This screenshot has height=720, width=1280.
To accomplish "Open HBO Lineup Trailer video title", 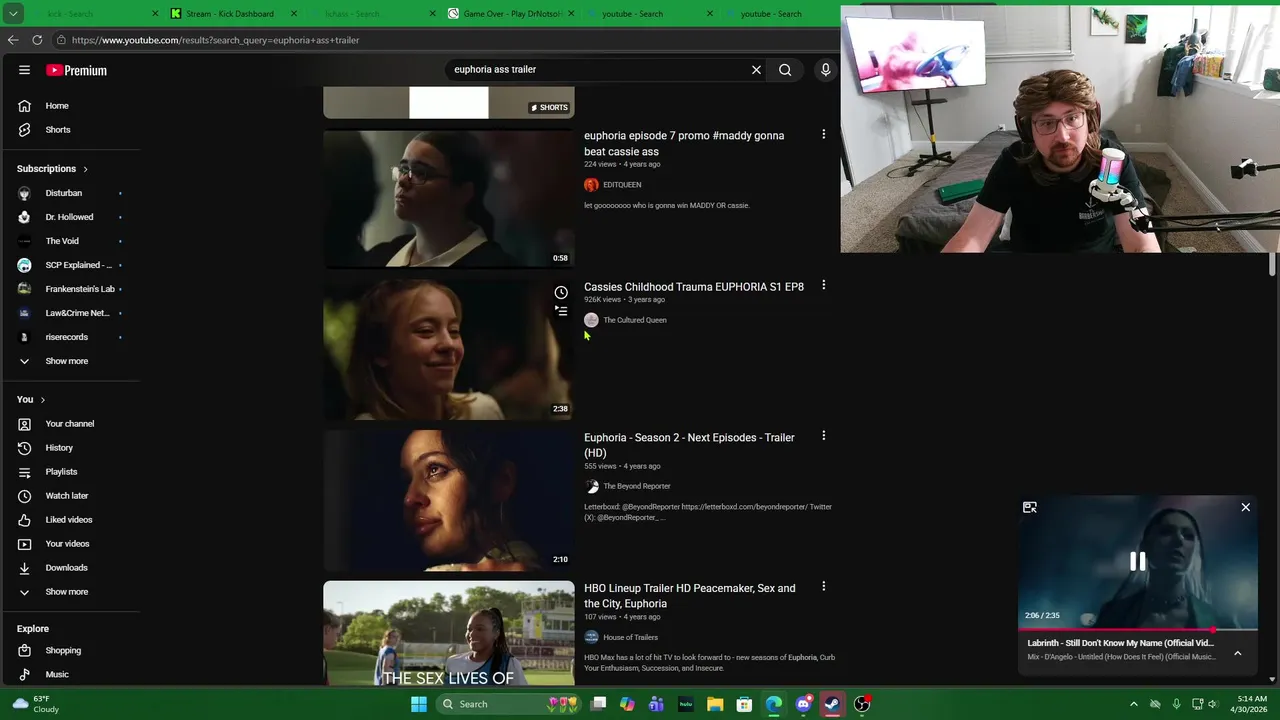I will (x=690, y=596).
